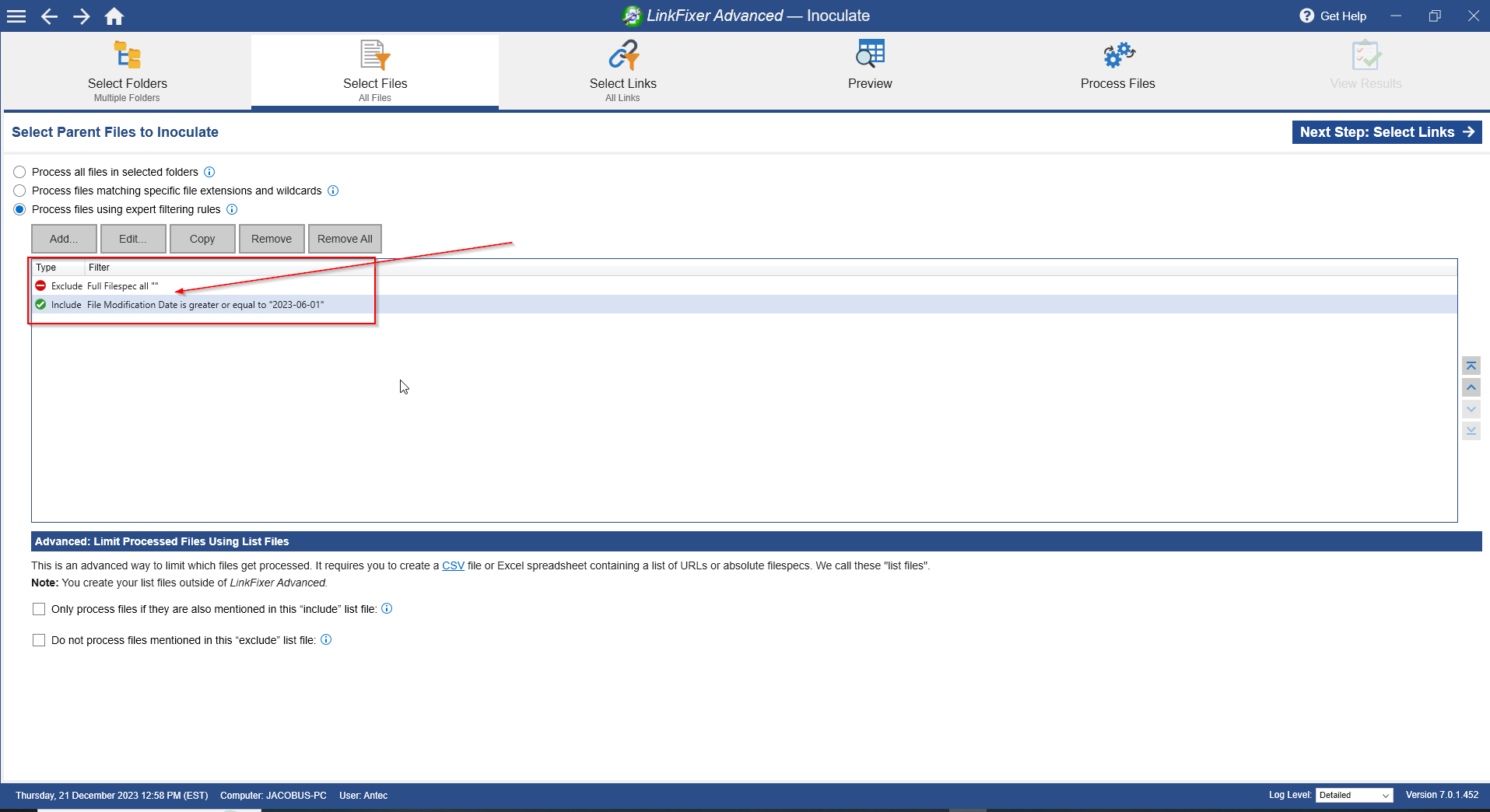
Task: Switch to the Select Links tab
Action: (x=622, y=72)
